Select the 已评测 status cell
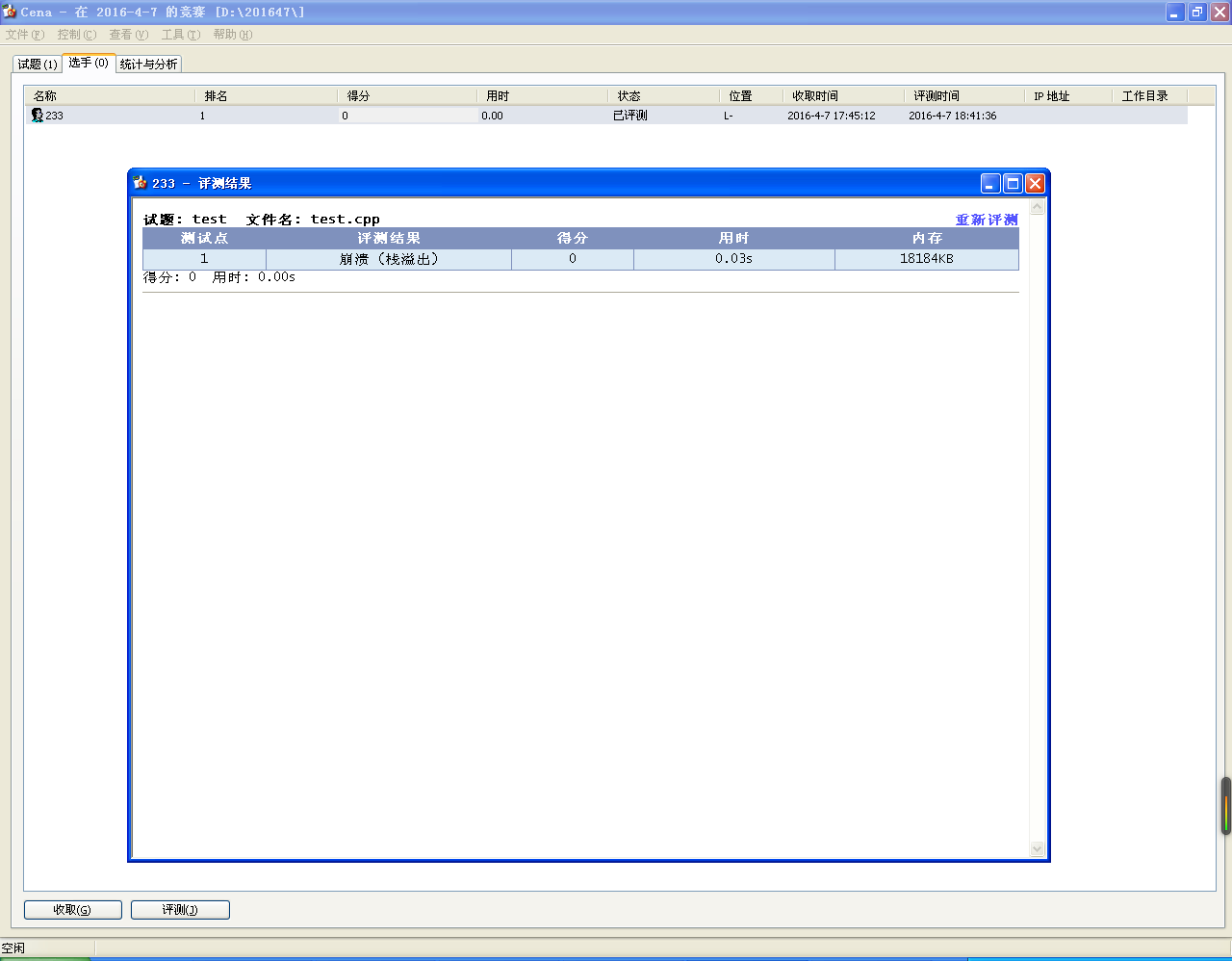The width and height of the screenshot is (1232, 961). coord(630,116)
